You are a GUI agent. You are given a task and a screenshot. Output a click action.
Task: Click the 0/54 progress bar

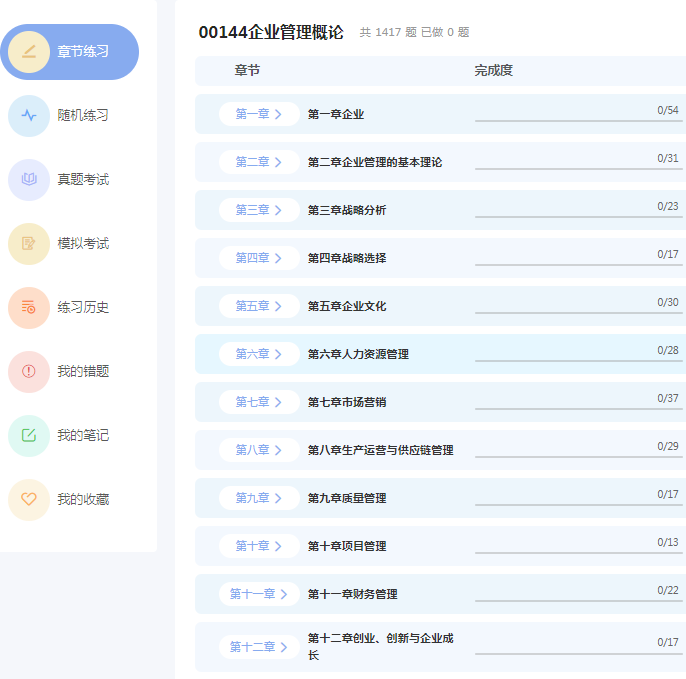pyautogui.click(x=579, y=120)
